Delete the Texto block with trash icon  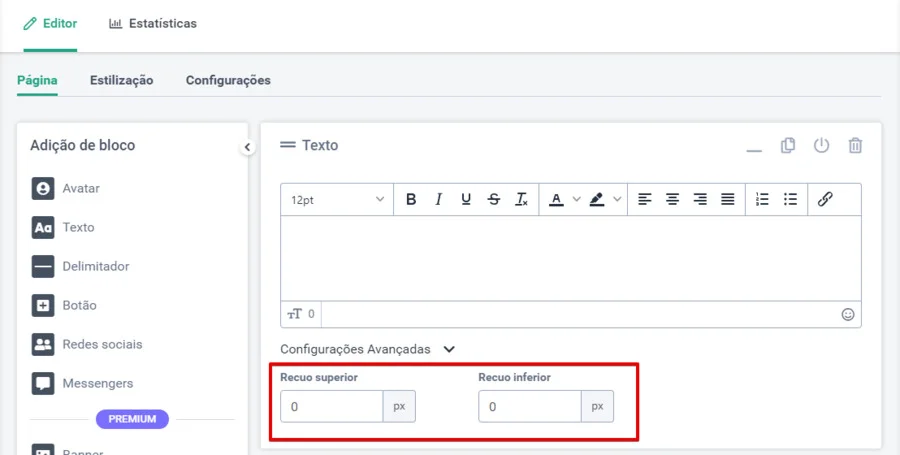855,146
